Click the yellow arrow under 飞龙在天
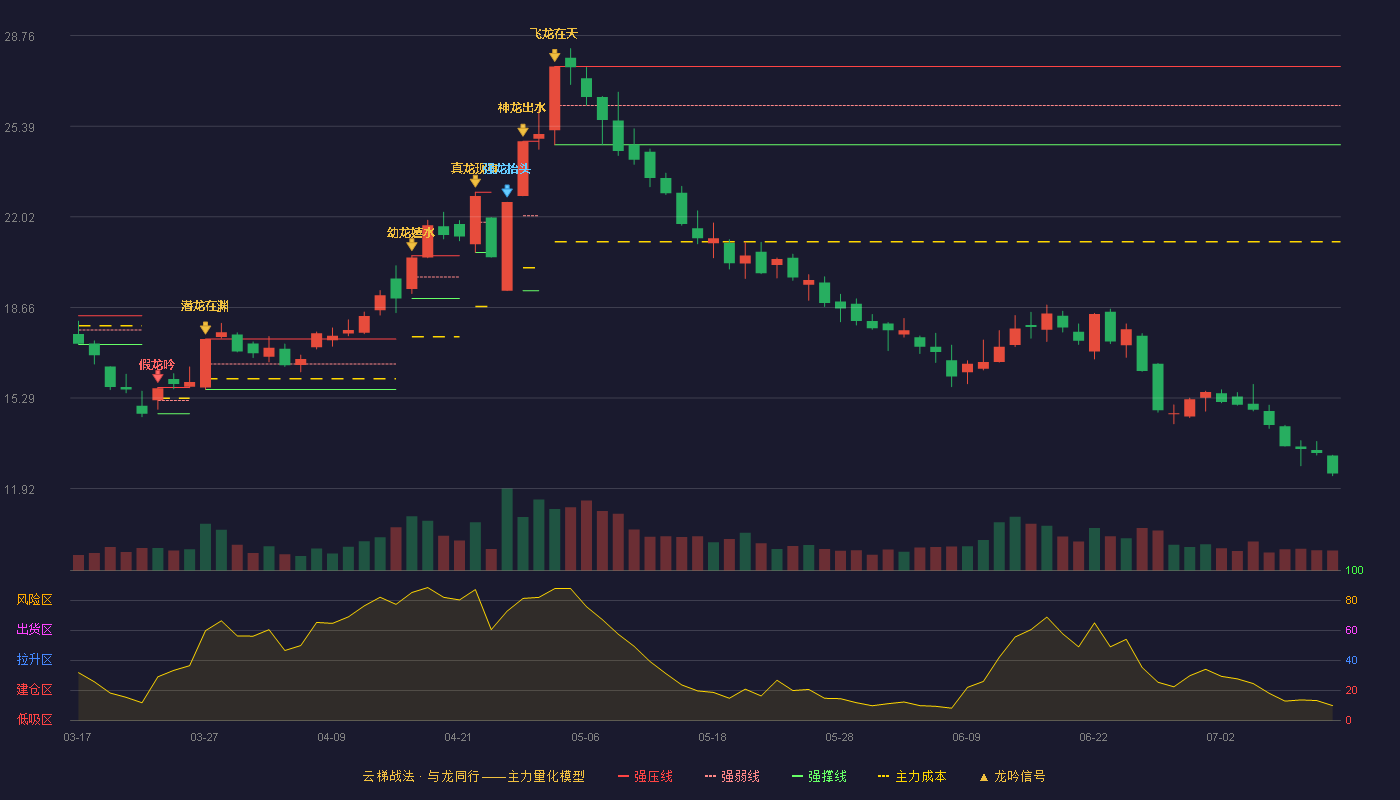1400x800 pixels. pyautogui.click(x=554, y=56)
